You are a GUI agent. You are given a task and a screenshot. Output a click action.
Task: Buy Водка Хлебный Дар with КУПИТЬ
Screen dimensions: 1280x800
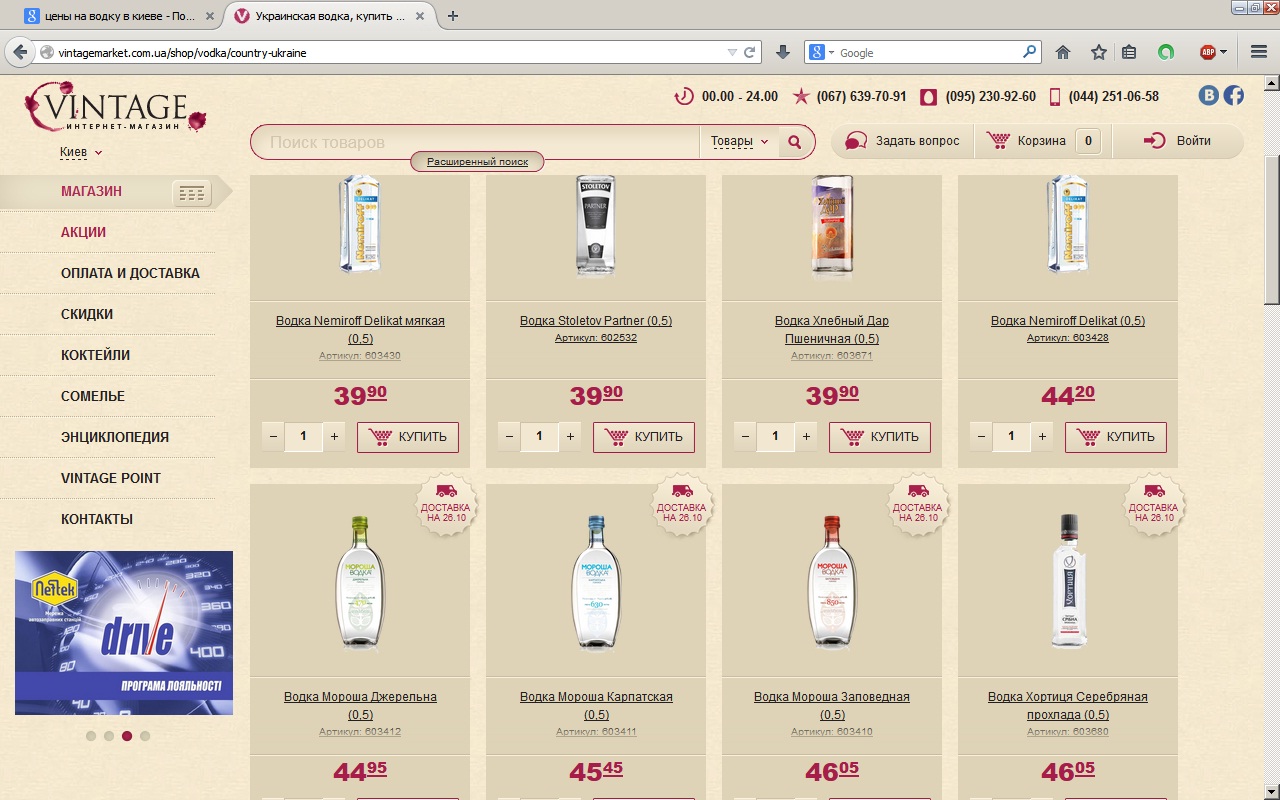click(880, 437)
